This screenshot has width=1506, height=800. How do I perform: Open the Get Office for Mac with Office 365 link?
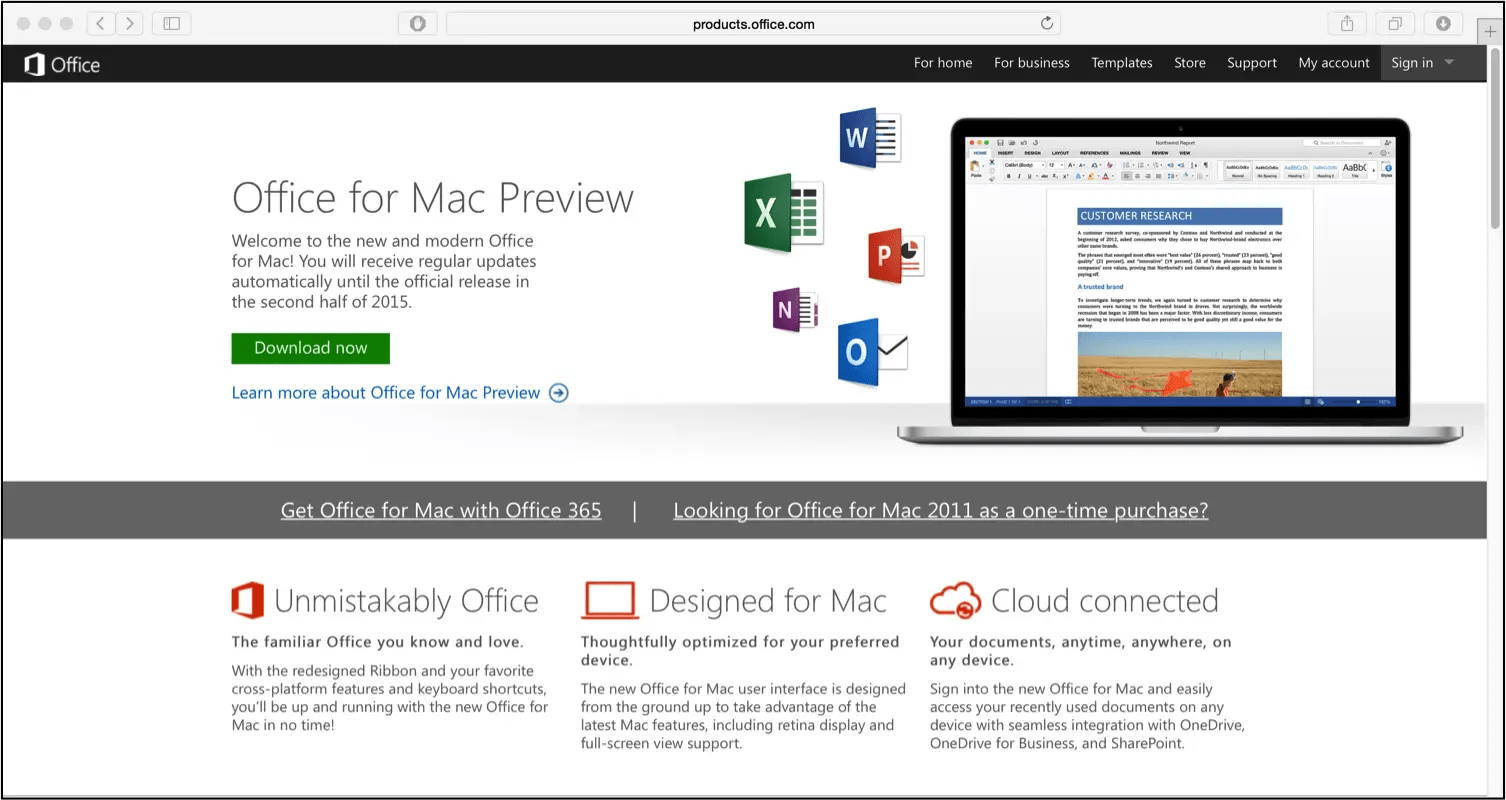point(441,511)
